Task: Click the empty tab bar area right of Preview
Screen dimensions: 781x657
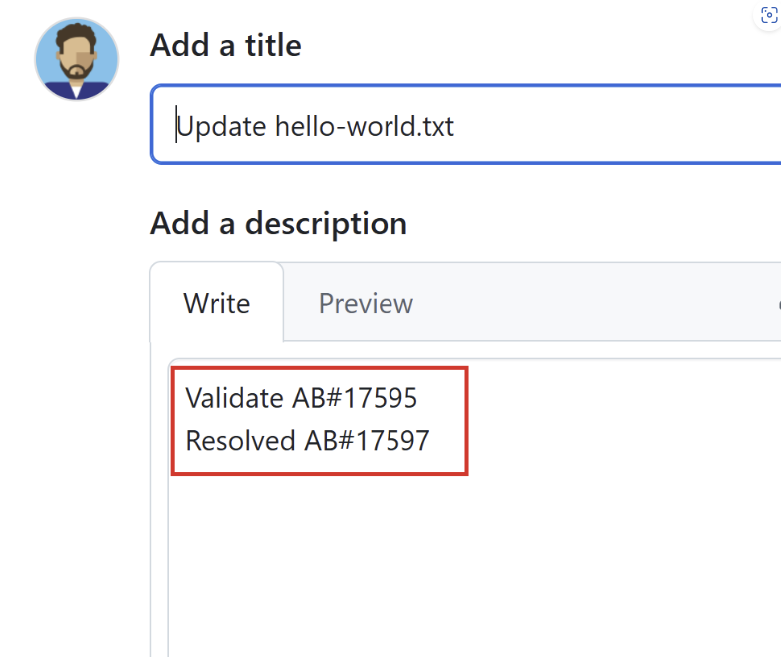Action: pyautogui.click(x=593, y=303)
